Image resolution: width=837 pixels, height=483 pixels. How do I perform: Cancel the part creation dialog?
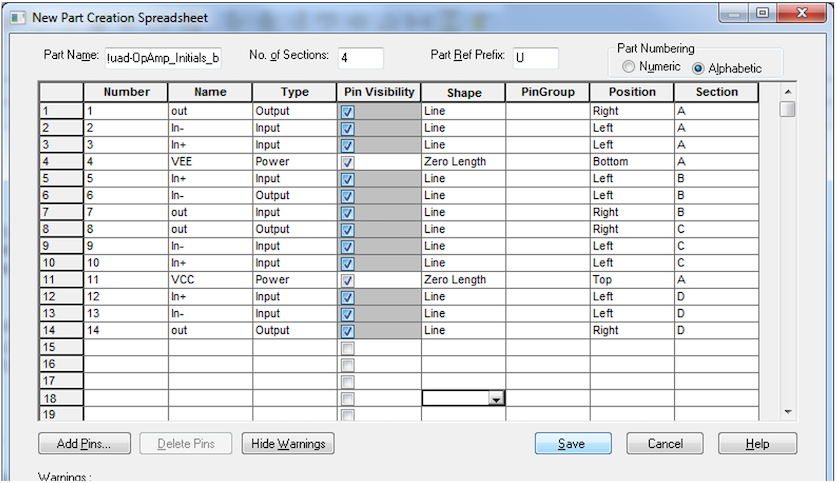click(665, 444)
